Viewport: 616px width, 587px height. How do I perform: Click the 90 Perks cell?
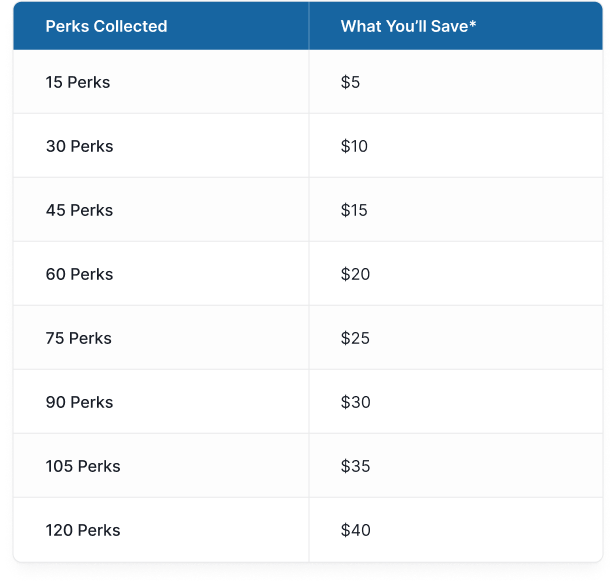(x=79, y=402)
